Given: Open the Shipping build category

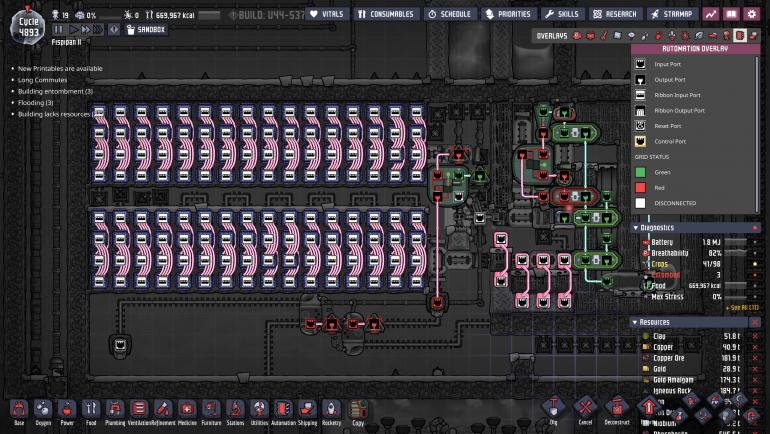Looking at the screenshot, I should pyautogui.click(x=307, y=411).
